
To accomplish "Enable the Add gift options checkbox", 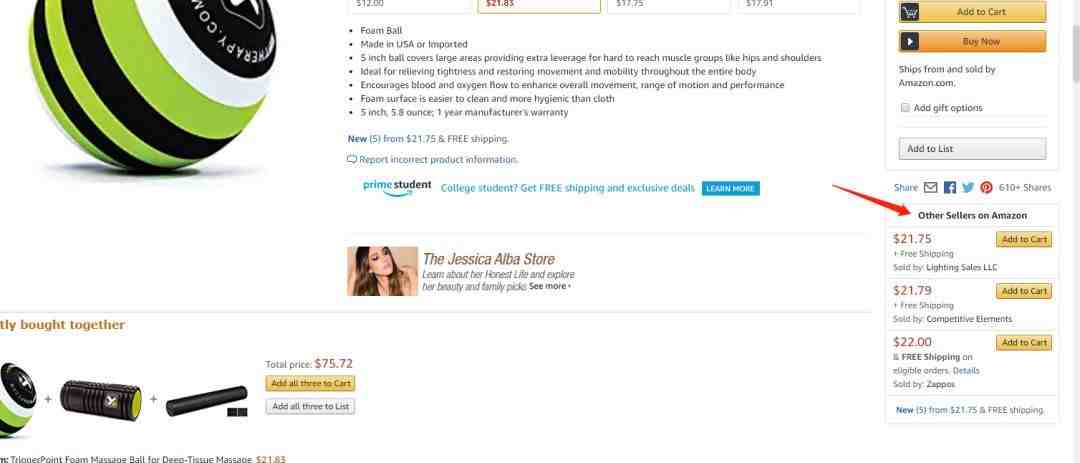I will point(906,107).
